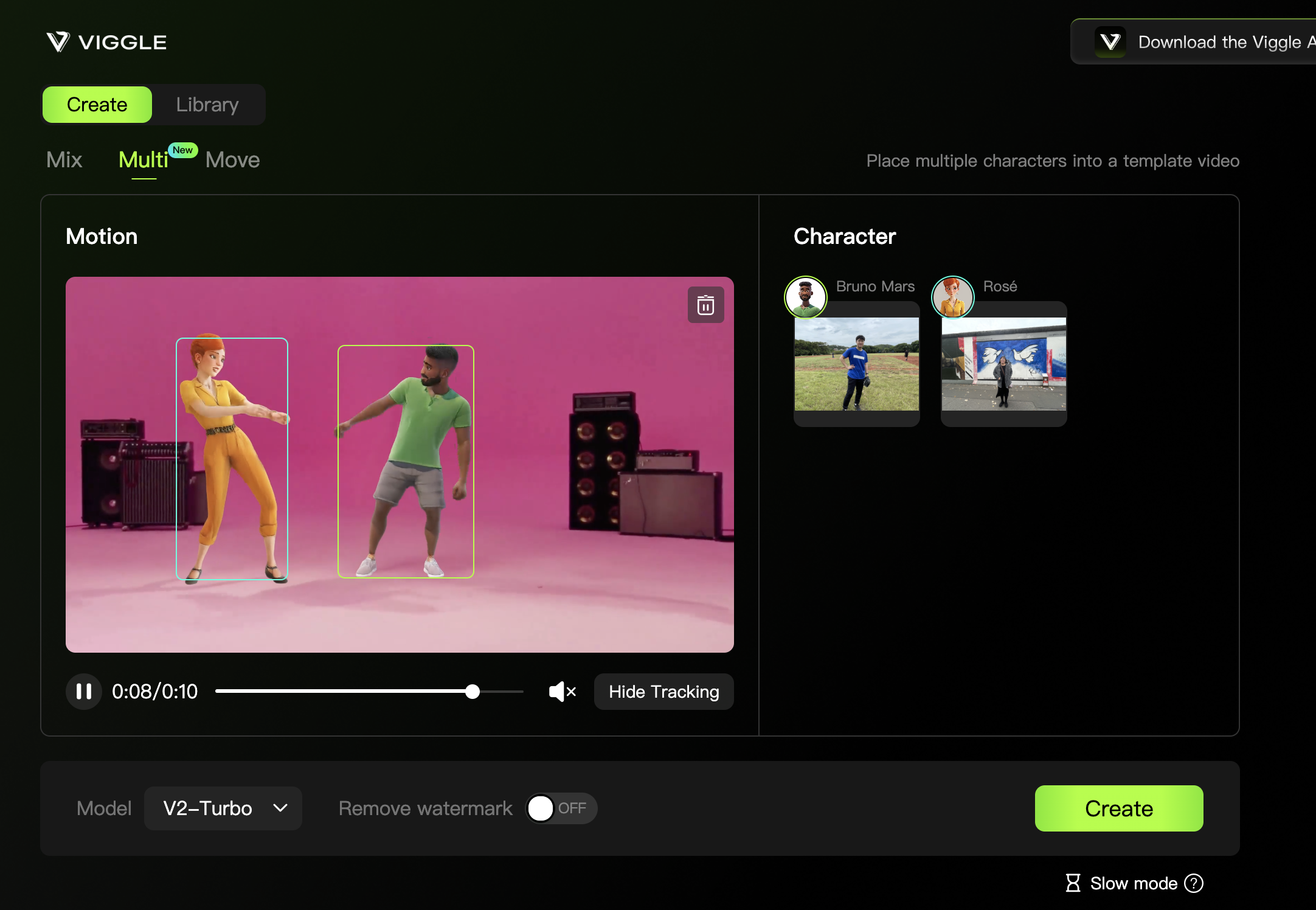Image resolution: width=1316 pixels, height=910 pixels.
Task: Unmute the video via speaker icon
Action: coord(562,692)
